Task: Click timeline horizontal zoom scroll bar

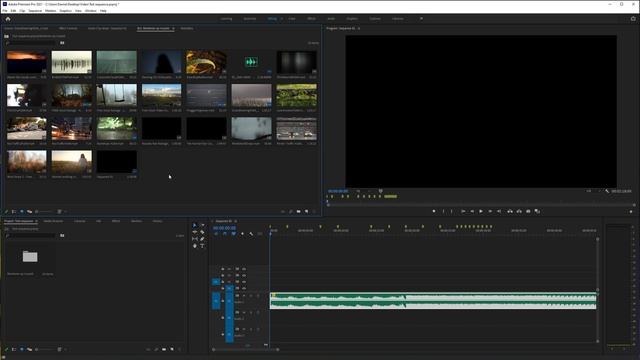Action: (246, 349)
